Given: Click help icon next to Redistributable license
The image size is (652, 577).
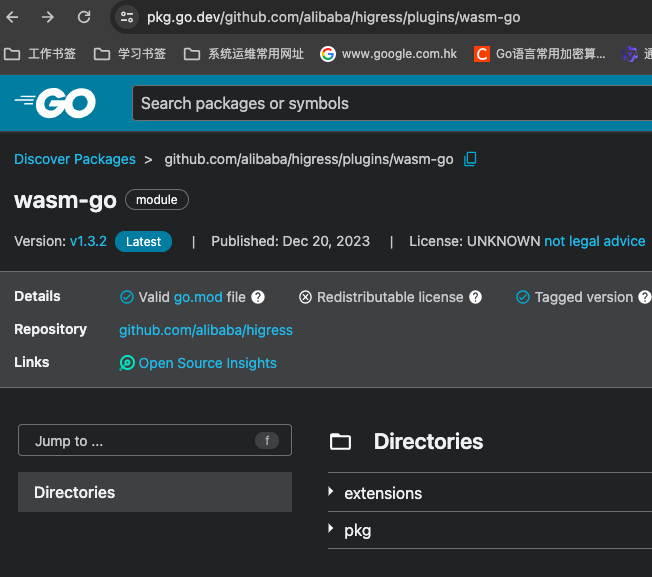Looking at the screenshot, I should coord(476,297).
